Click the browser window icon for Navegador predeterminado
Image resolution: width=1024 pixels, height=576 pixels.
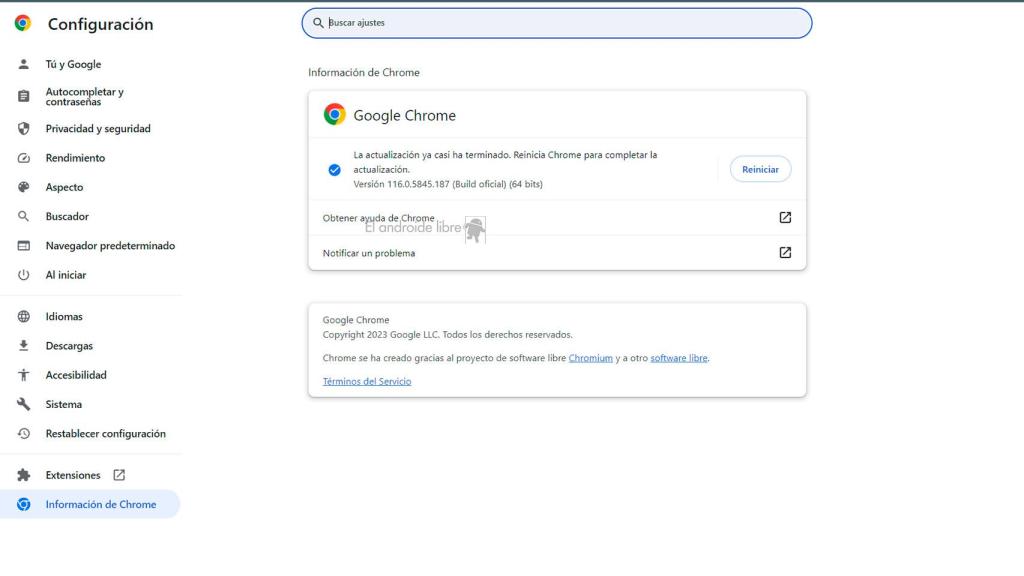pos(24,246)
